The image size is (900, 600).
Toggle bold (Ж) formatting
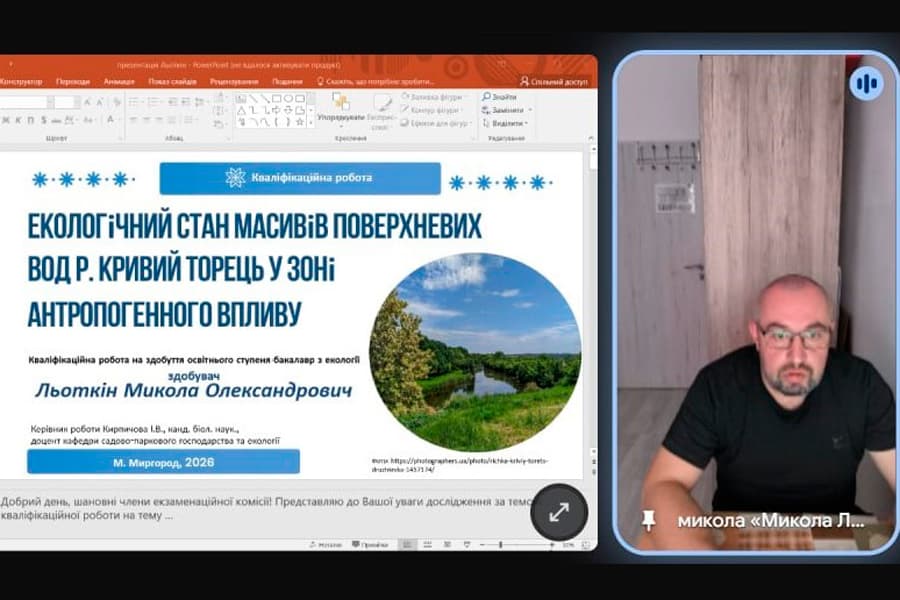point(6,120)
